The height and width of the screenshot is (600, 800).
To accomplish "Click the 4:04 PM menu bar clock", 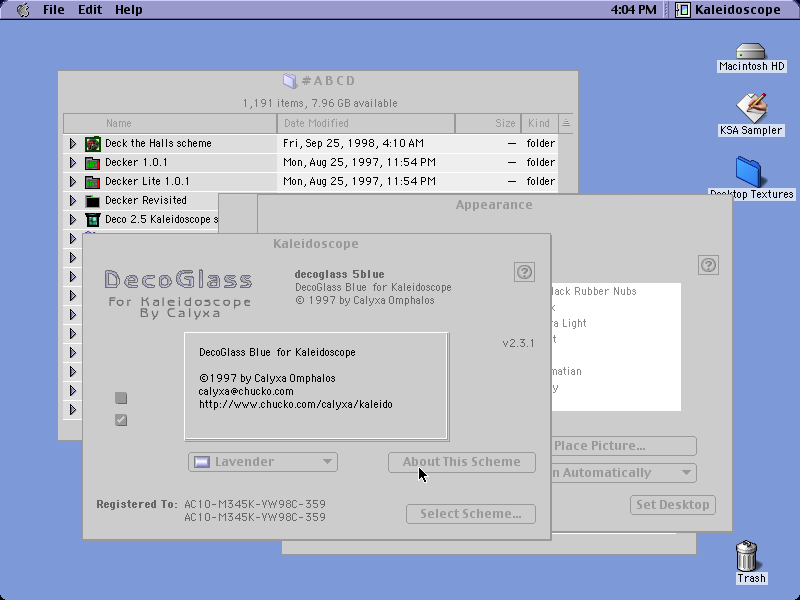I will 634,10.
